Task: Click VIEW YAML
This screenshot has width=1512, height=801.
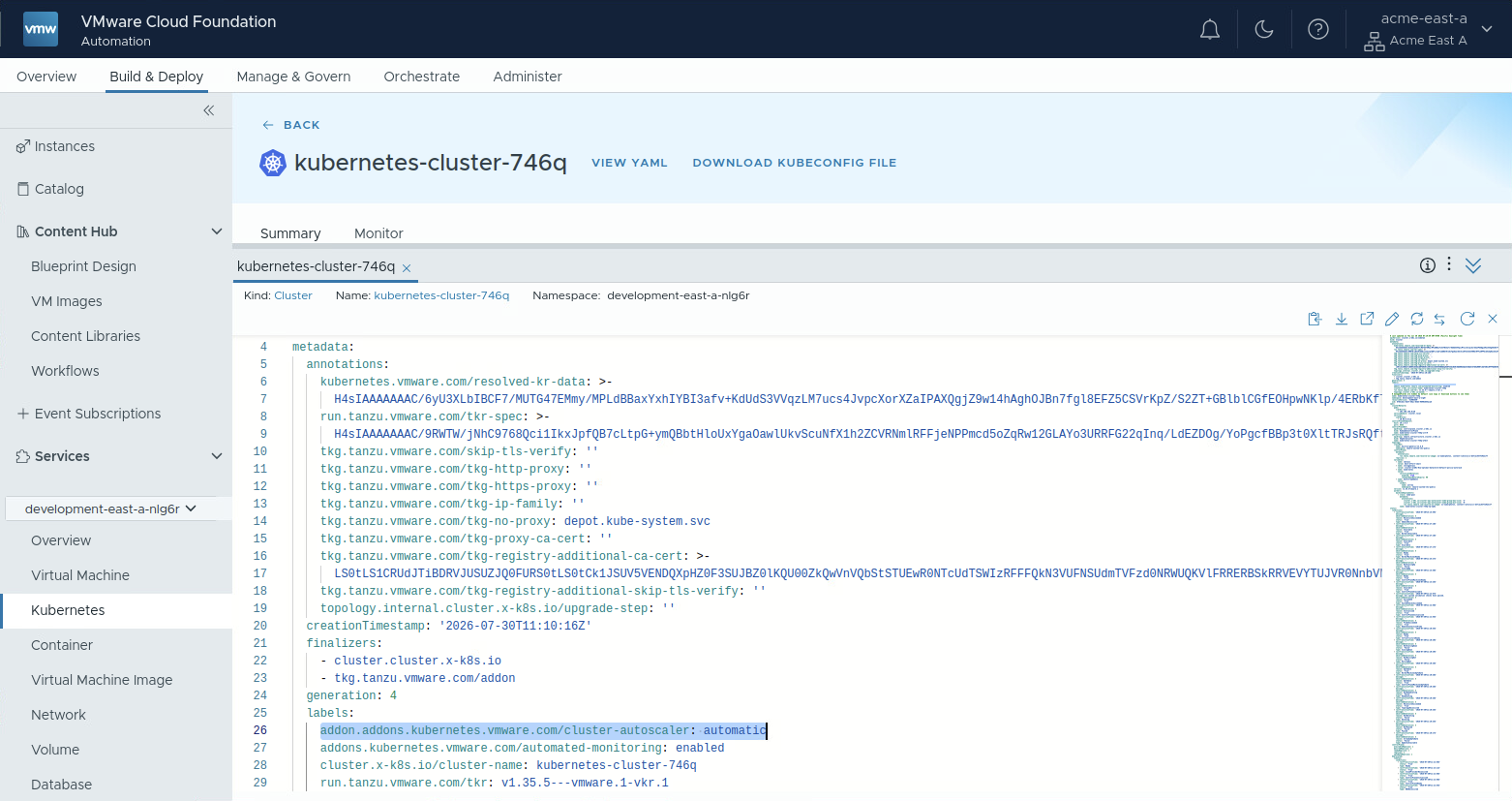Action: 630,163
